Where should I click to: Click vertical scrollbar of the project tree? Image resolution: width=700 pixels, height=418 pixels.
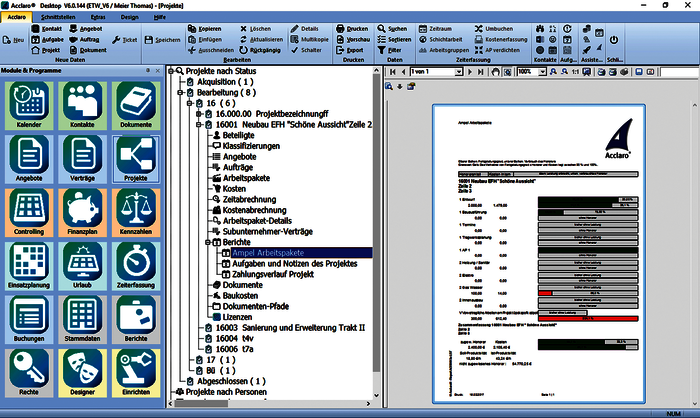pos(377,223)
